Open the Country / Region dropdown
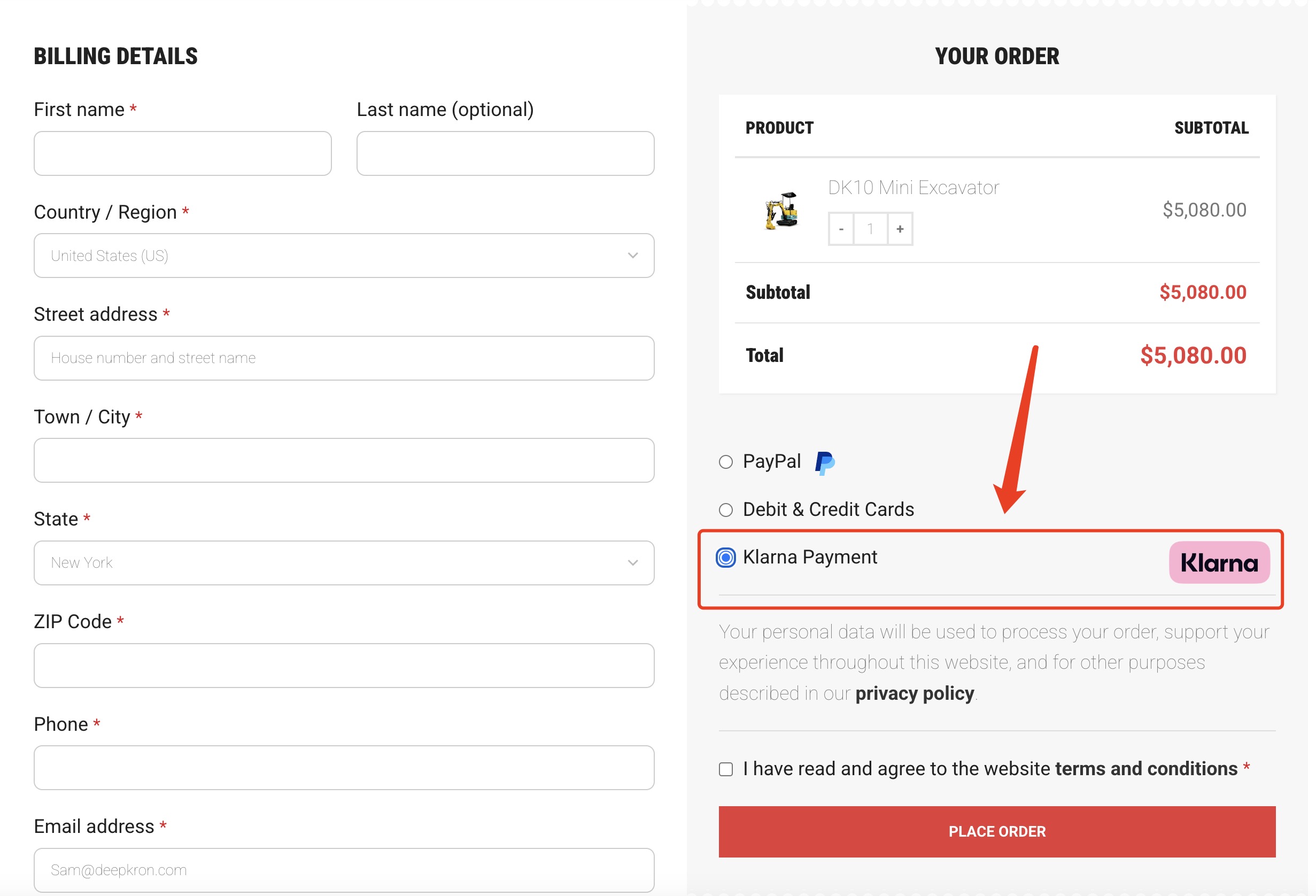The width and height of the screenshot is (1316, 896). click(x=344, y=256)
